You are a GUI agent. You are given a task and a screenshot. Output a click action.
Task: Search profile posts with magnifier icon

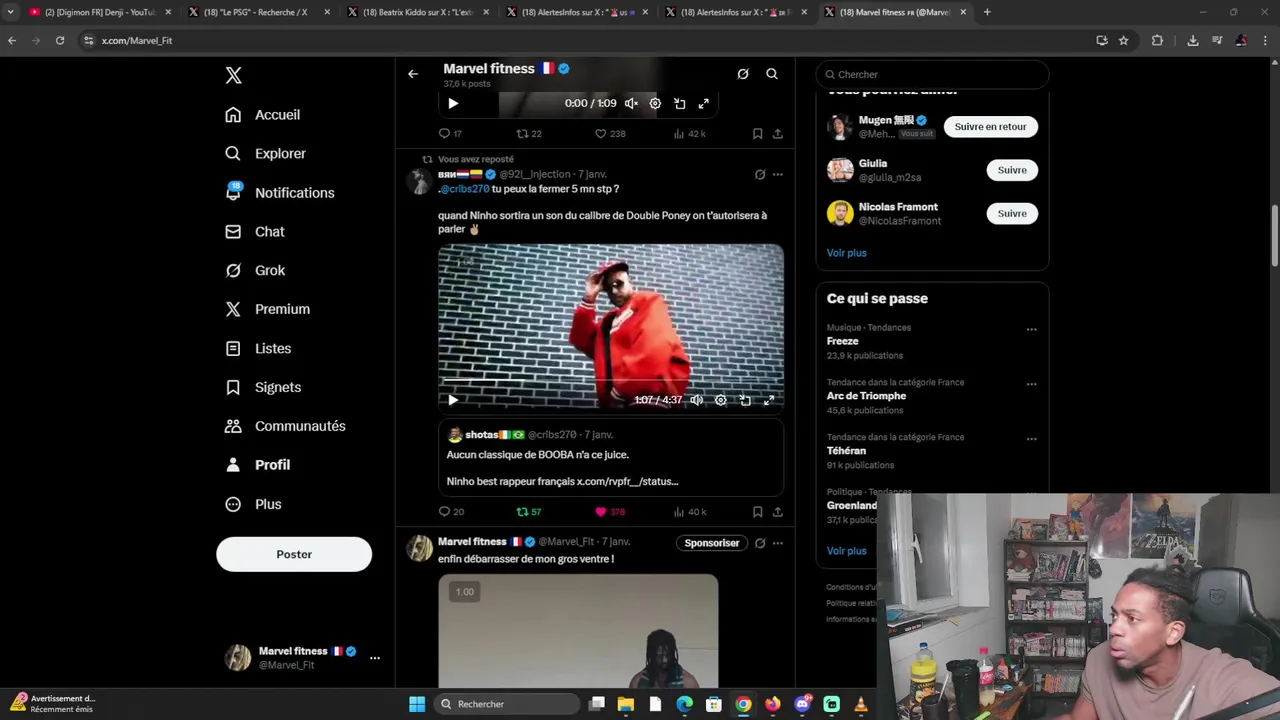tap(772, 74)
